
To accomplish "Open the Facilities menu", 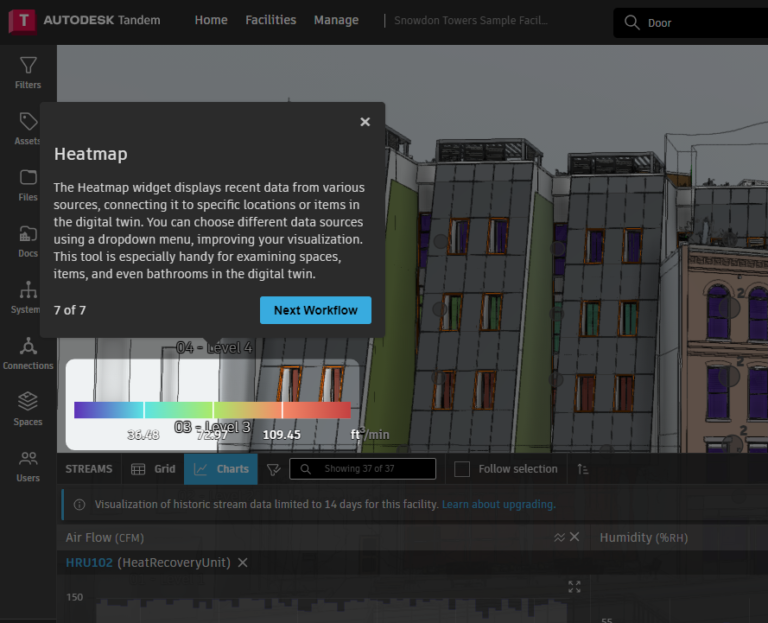I will 271,20.
